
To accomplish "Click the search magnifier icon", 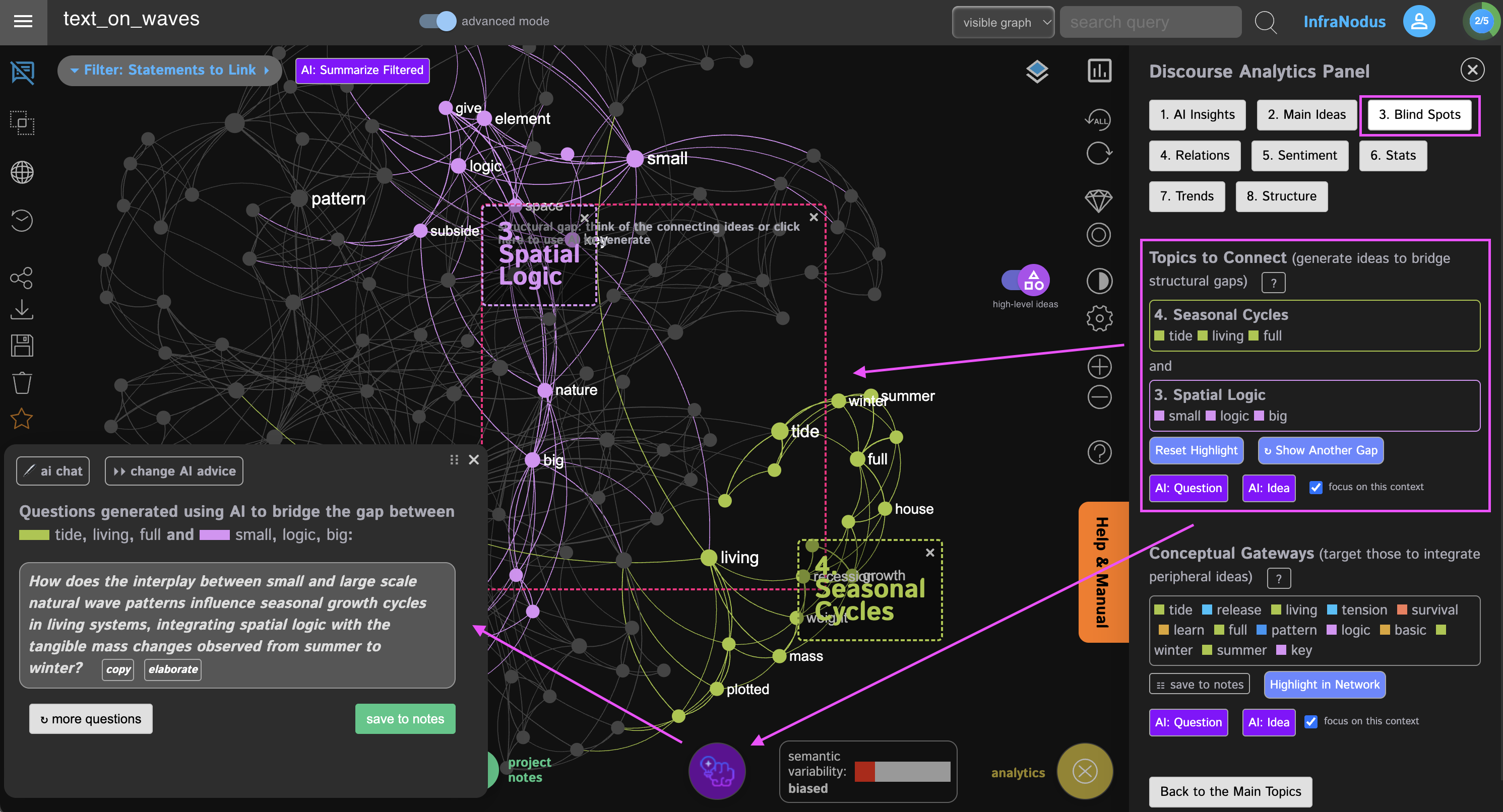I will coord(1265,22).
